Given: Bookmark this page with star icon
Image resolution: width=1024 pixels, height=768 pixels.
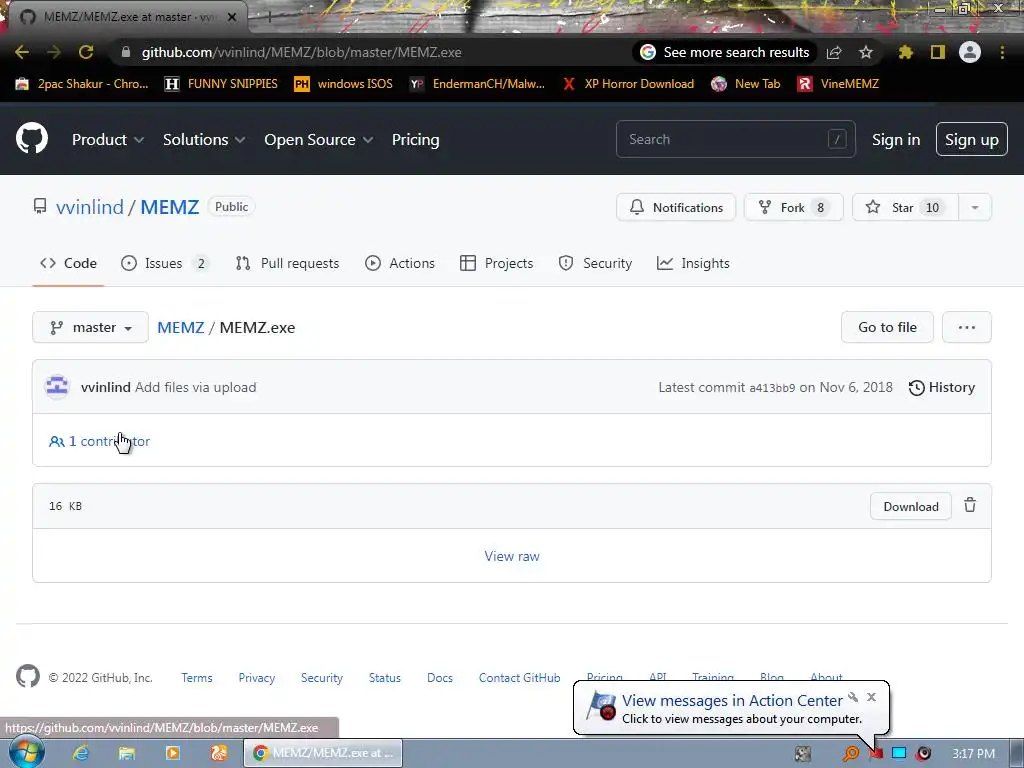Looking at the screenshot, I should tap(866, 52).
